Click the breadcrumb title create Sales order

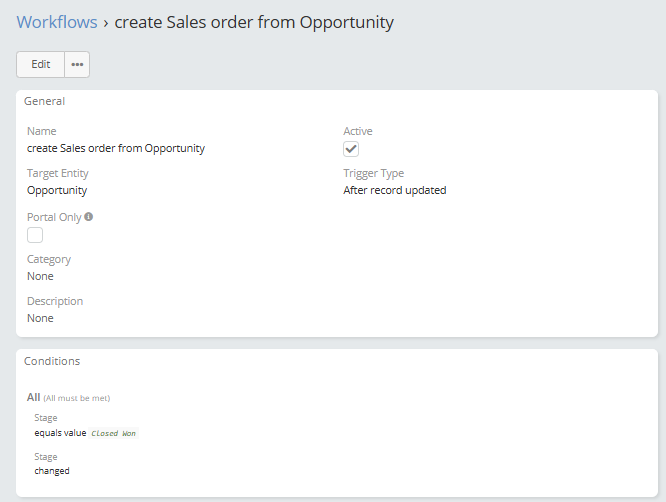[x=254, y=22]
